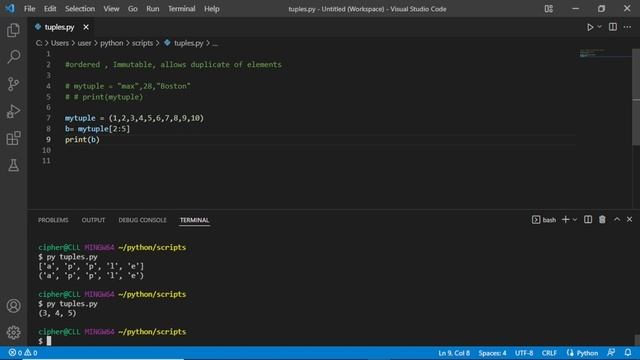
Task: Open the Terminal menu
Action: (182, 9)
